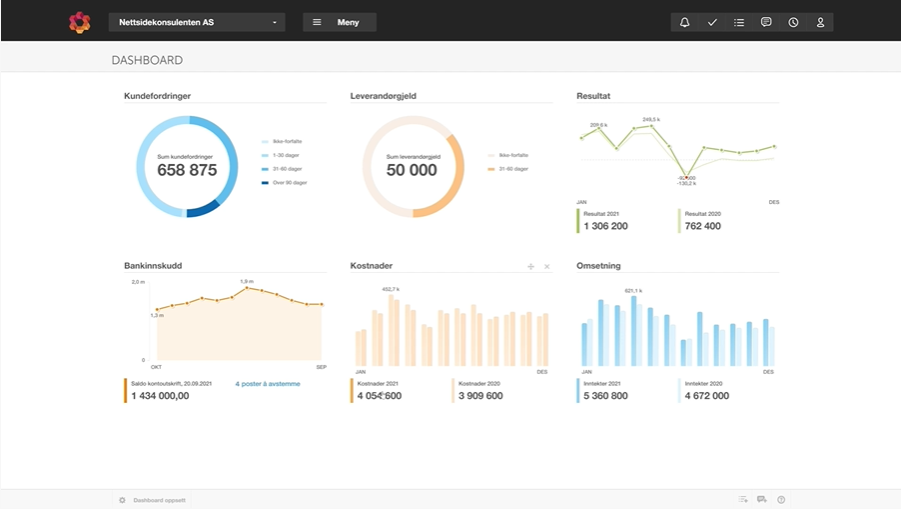Screen dimensions: 901x509
Task: Click the Leverandørgjeld widget title
Action: pos(383,96)
